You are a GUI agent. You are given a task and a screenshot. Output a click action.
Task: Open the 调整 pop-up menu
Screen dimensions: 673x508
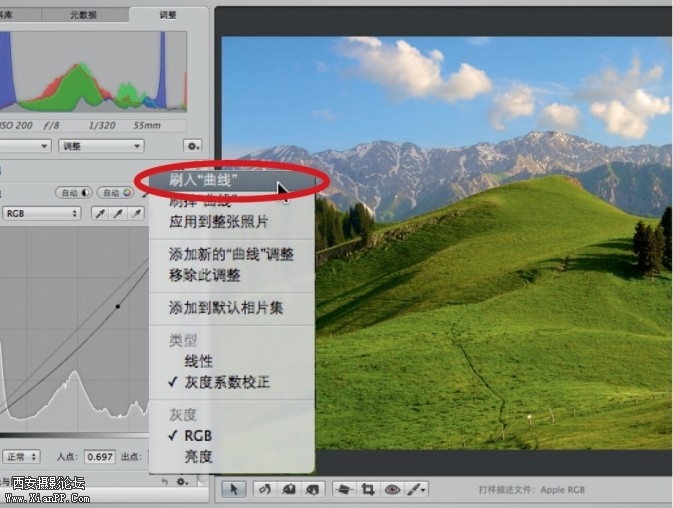pyautogui.click(x=100, y=146)
